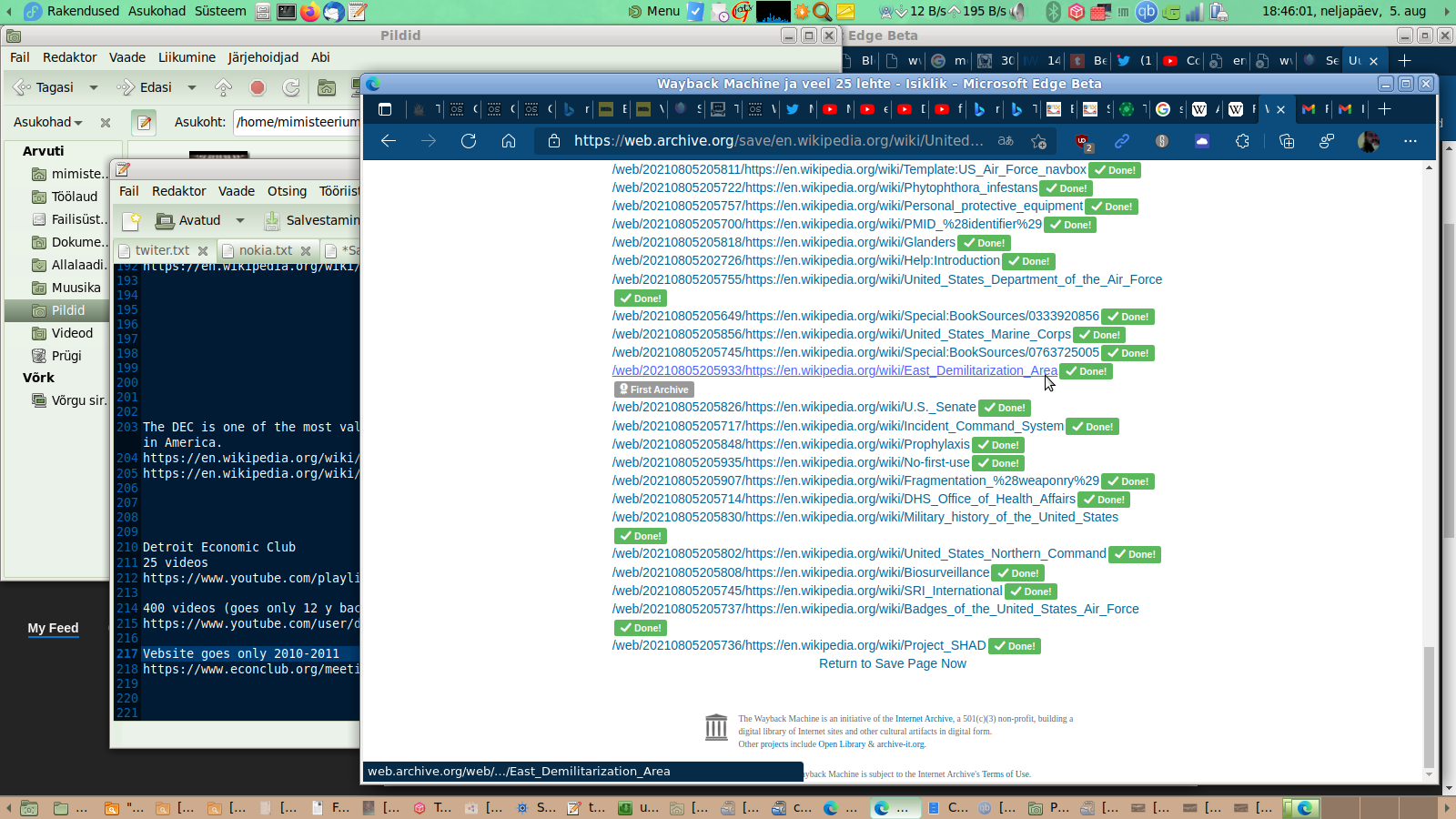Click the Edge address bar URL
Image resolution: width=1456 pixels, height=819 pixels.
(778, 141)
